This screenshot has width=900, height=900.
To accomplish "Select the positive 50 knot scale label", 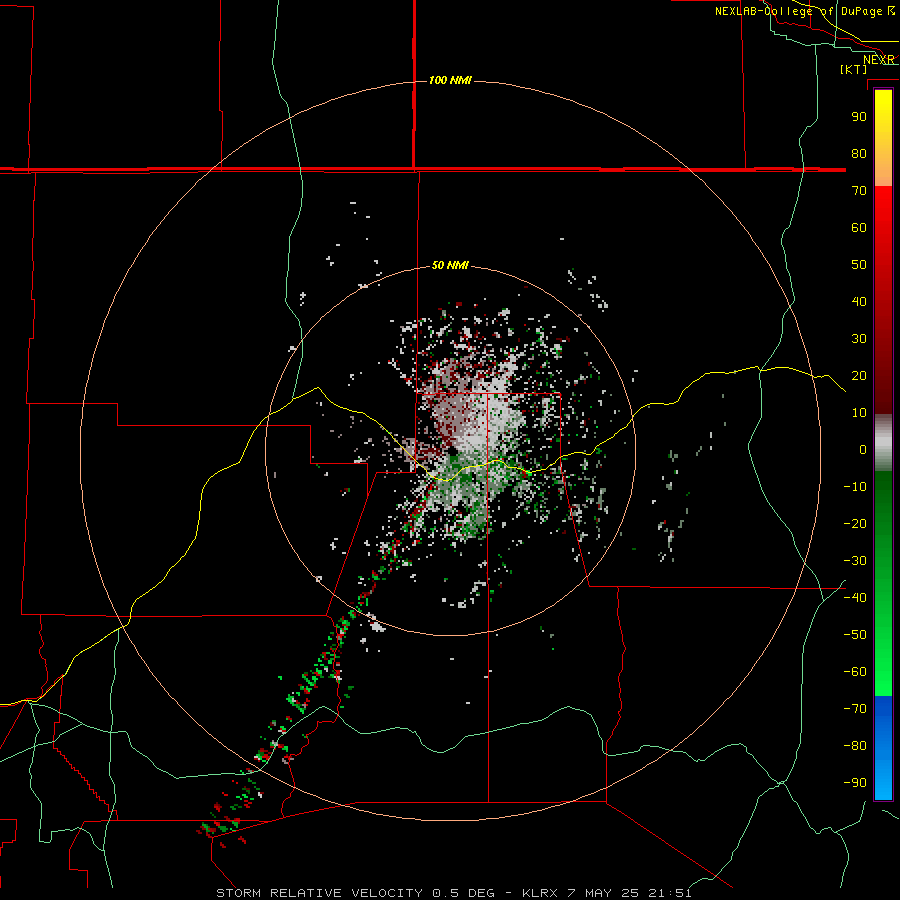I will coord(859,265).
